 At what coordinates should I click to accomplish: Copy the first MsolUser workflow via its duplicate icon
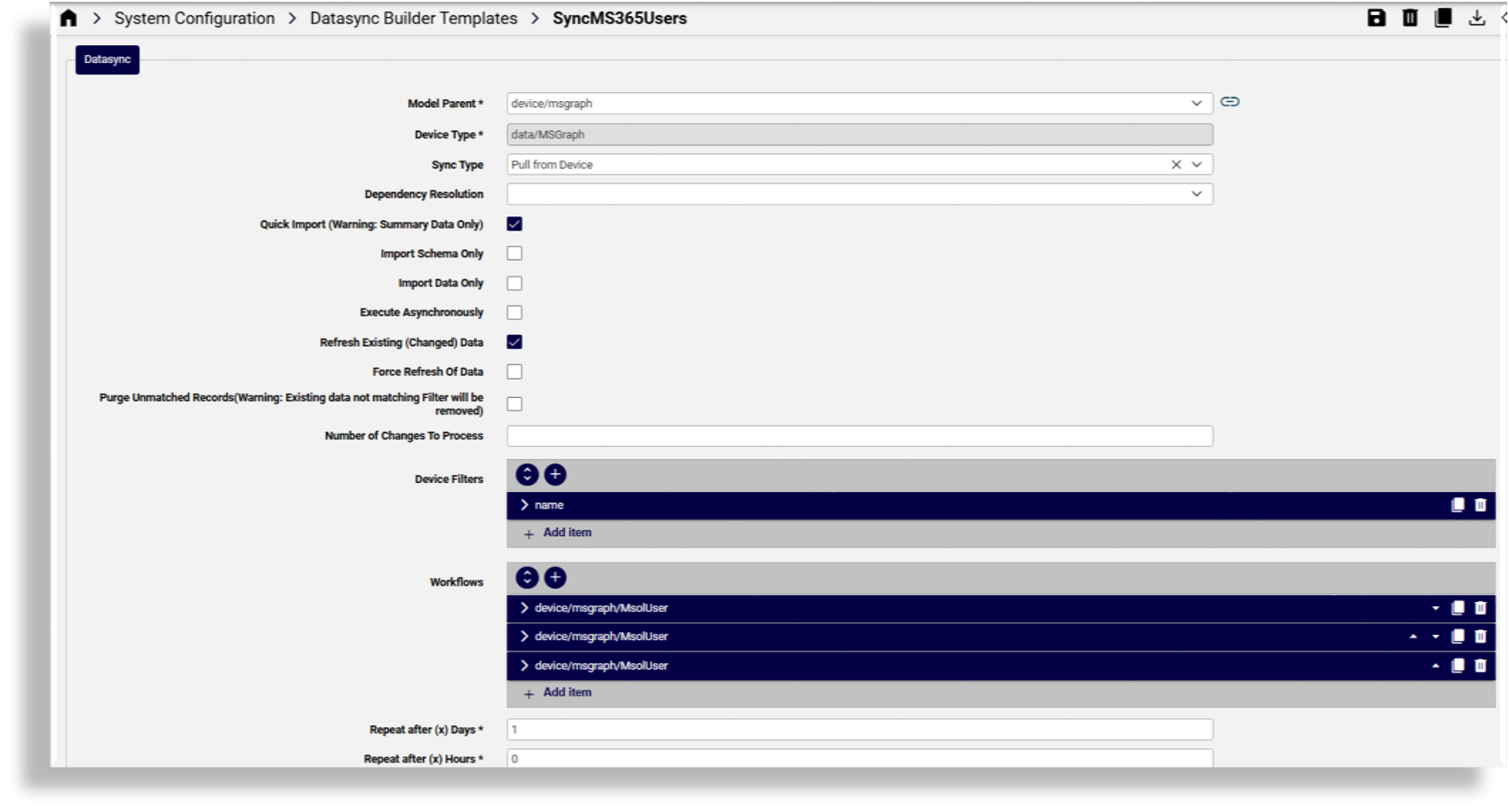(x=1457, y=608)
